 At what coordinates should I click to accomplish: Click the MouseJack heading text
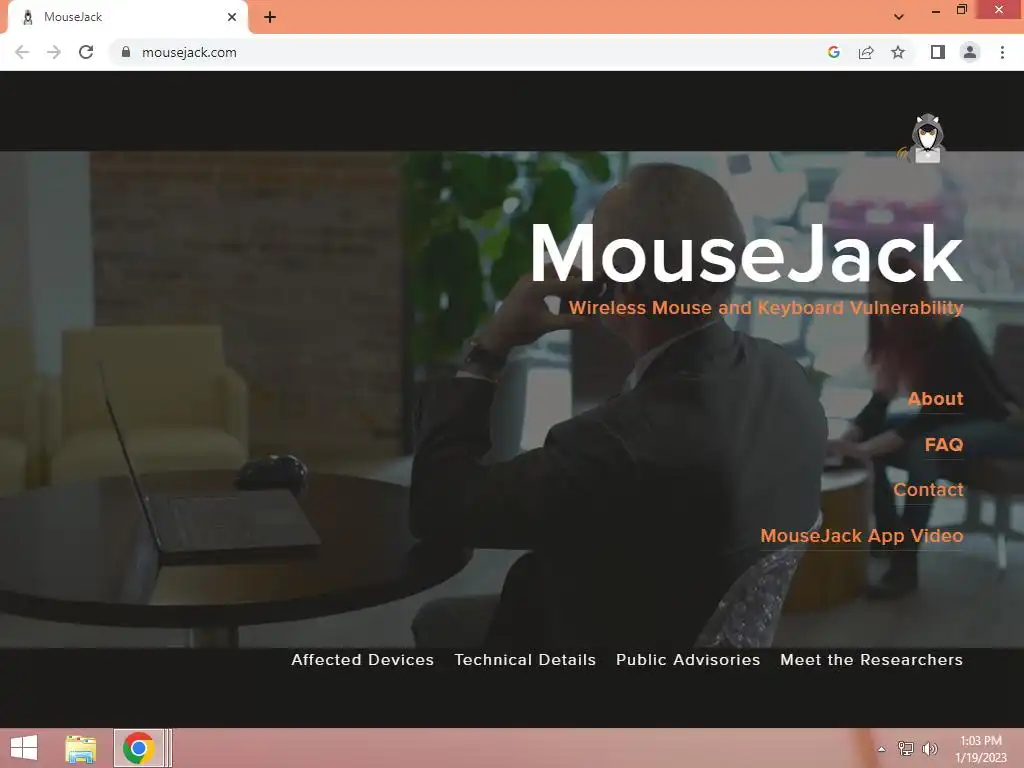coord(746,253)
